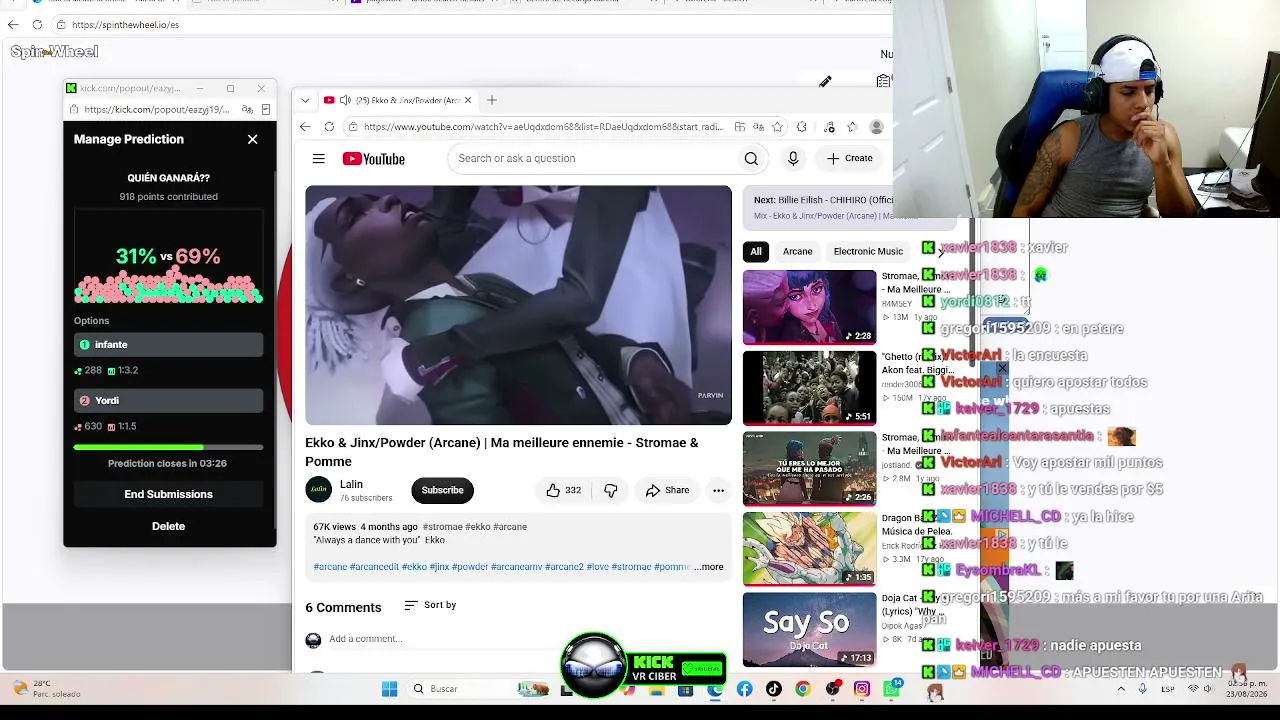1280x720 pixels.
Task: Open the Stromae 2:28 recommended video thumbnail
Action: tap(809, 307)
